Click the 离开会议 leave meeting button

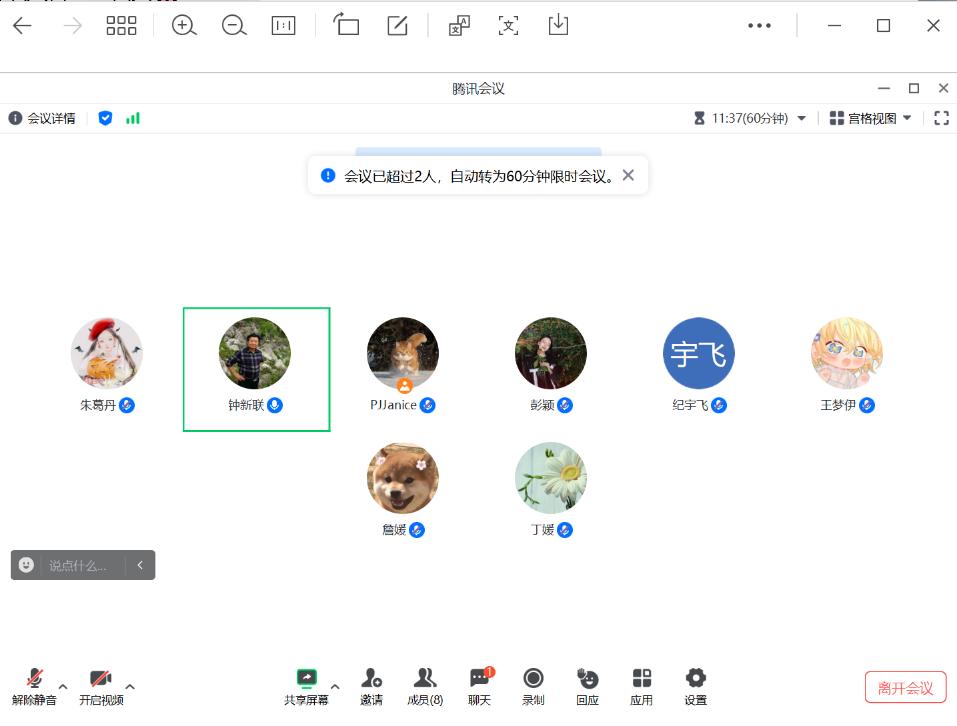[905, 688]
